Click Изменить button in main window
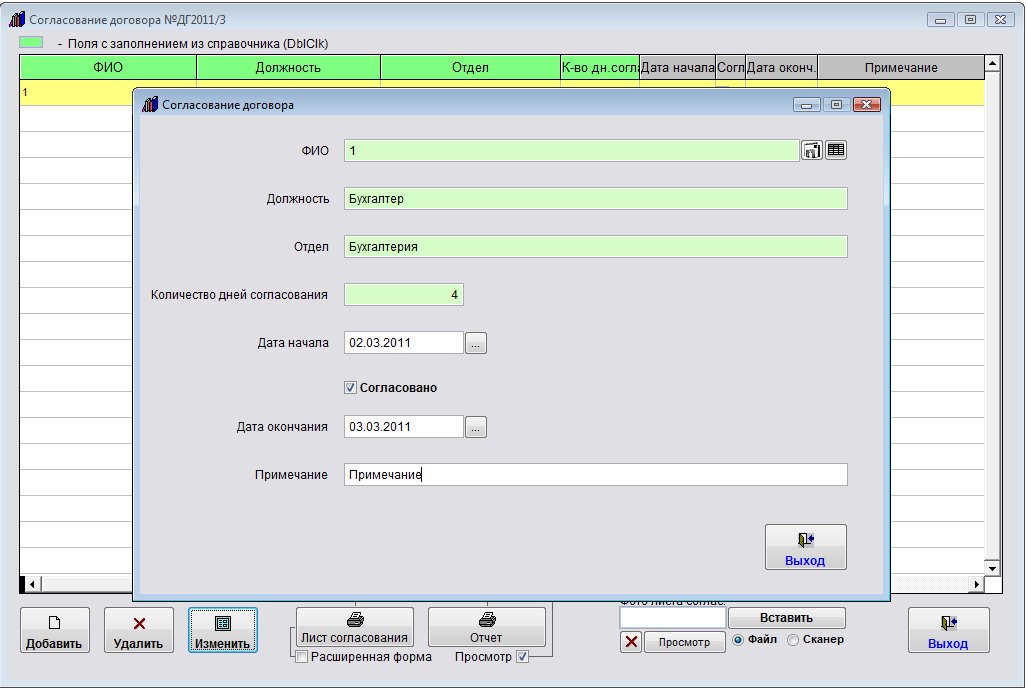The height and width of the screenshot is (688, 1027). click(x=223, y=630)
